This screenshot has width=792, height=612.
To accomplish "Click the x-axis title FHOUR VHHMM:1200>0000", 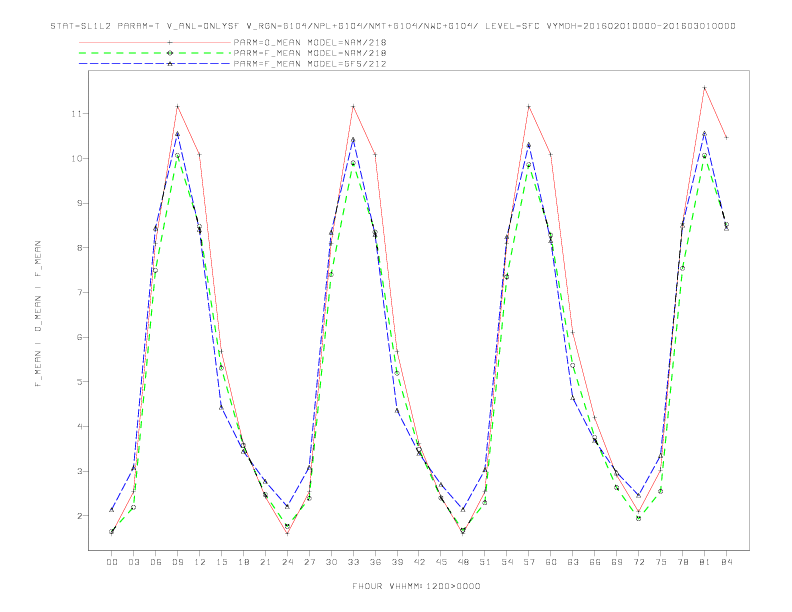I will click(416, 586).
